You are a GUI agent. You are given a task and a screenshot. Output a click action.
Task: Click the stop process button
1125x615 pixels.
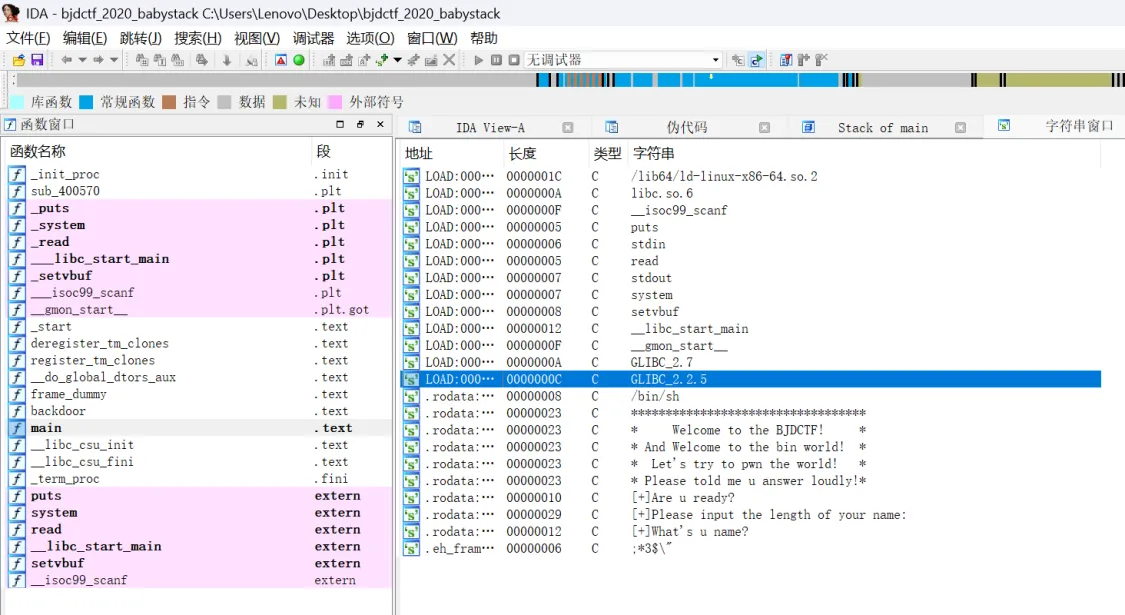pyautogui.click(x=514, y=60)
